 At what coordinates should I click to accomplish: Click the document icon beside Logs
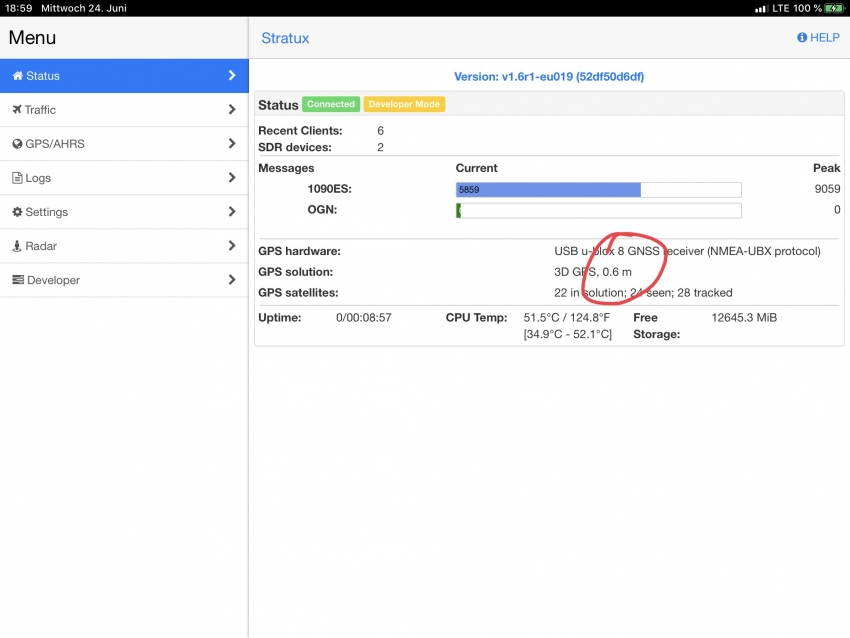click(17, 178)
